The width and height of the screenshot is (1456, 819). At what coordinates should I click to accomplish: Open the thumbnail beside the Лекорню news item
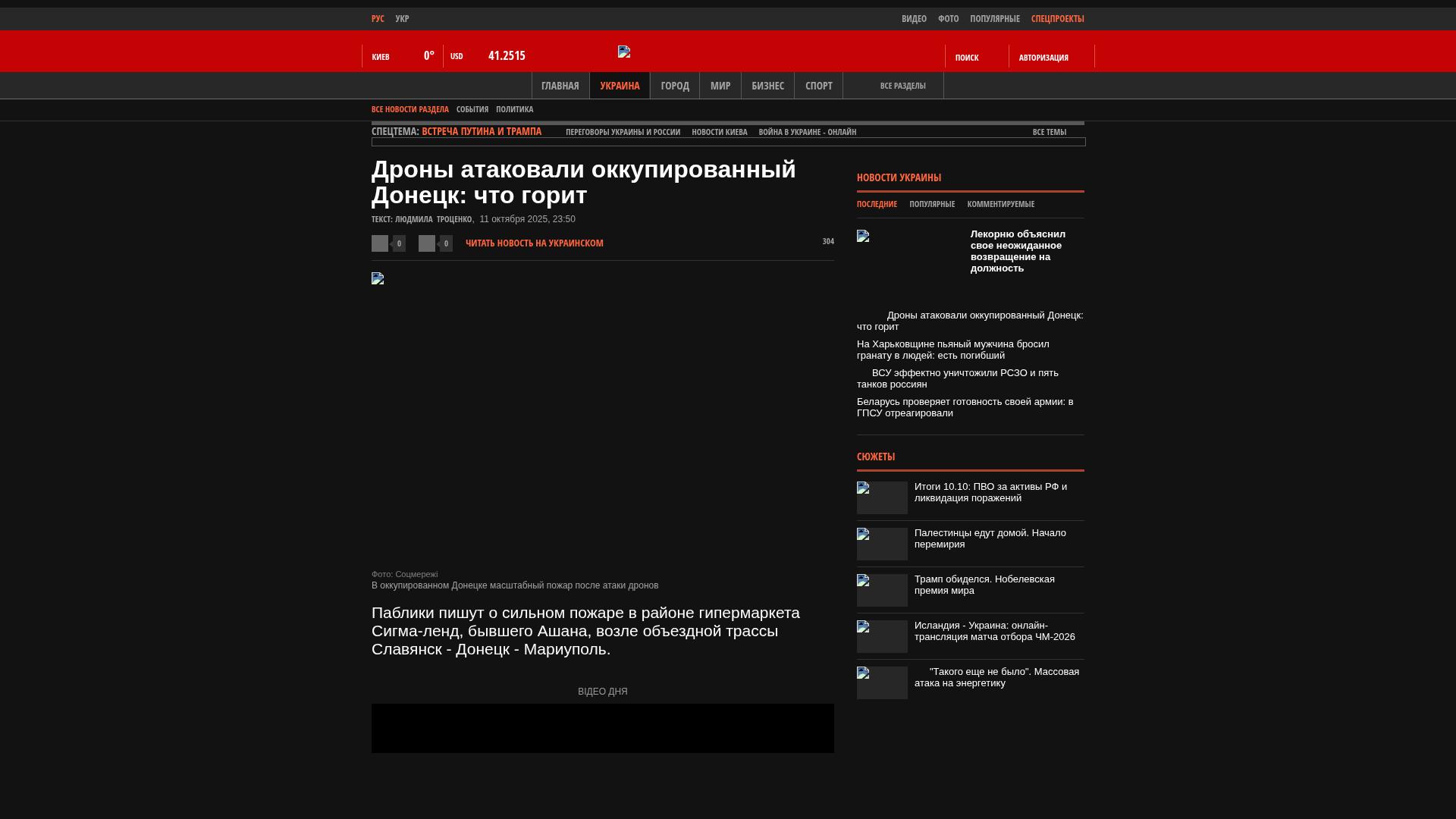click(863, 236)
